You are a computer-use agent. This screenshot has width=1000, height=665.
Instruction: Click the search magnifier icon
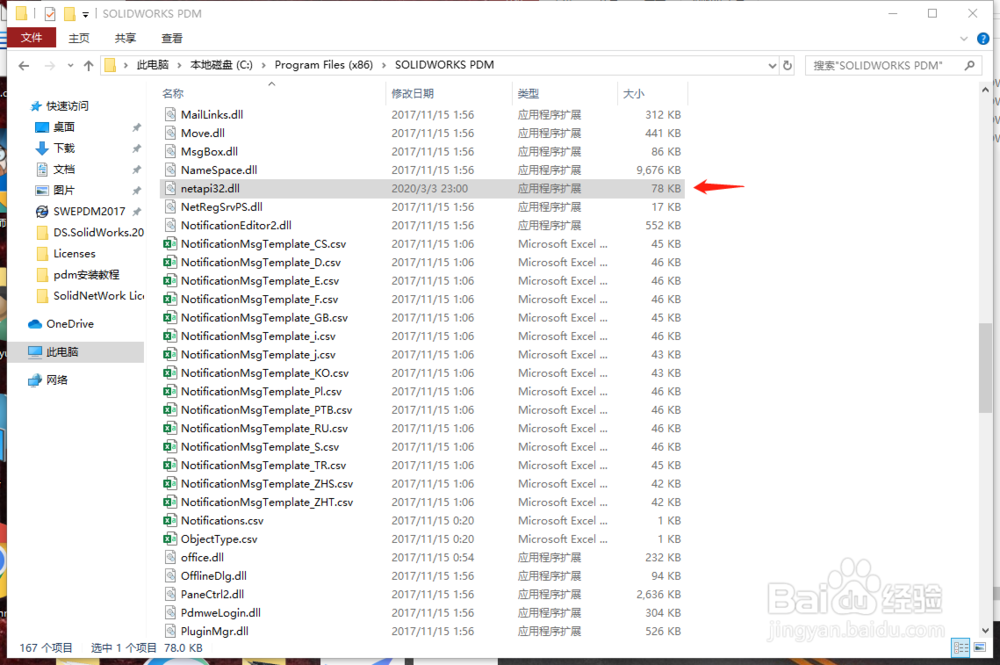point(969,65)
